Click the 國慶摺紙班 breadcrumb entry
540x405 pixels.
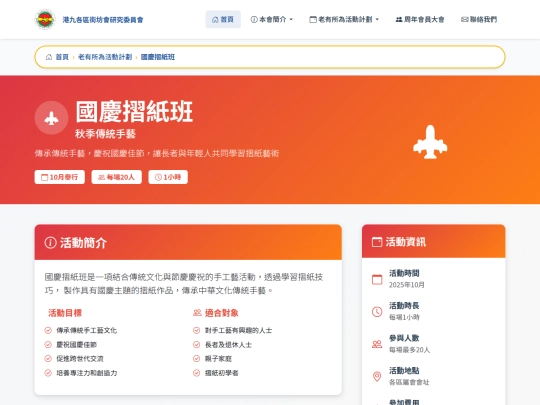[158, 57]
